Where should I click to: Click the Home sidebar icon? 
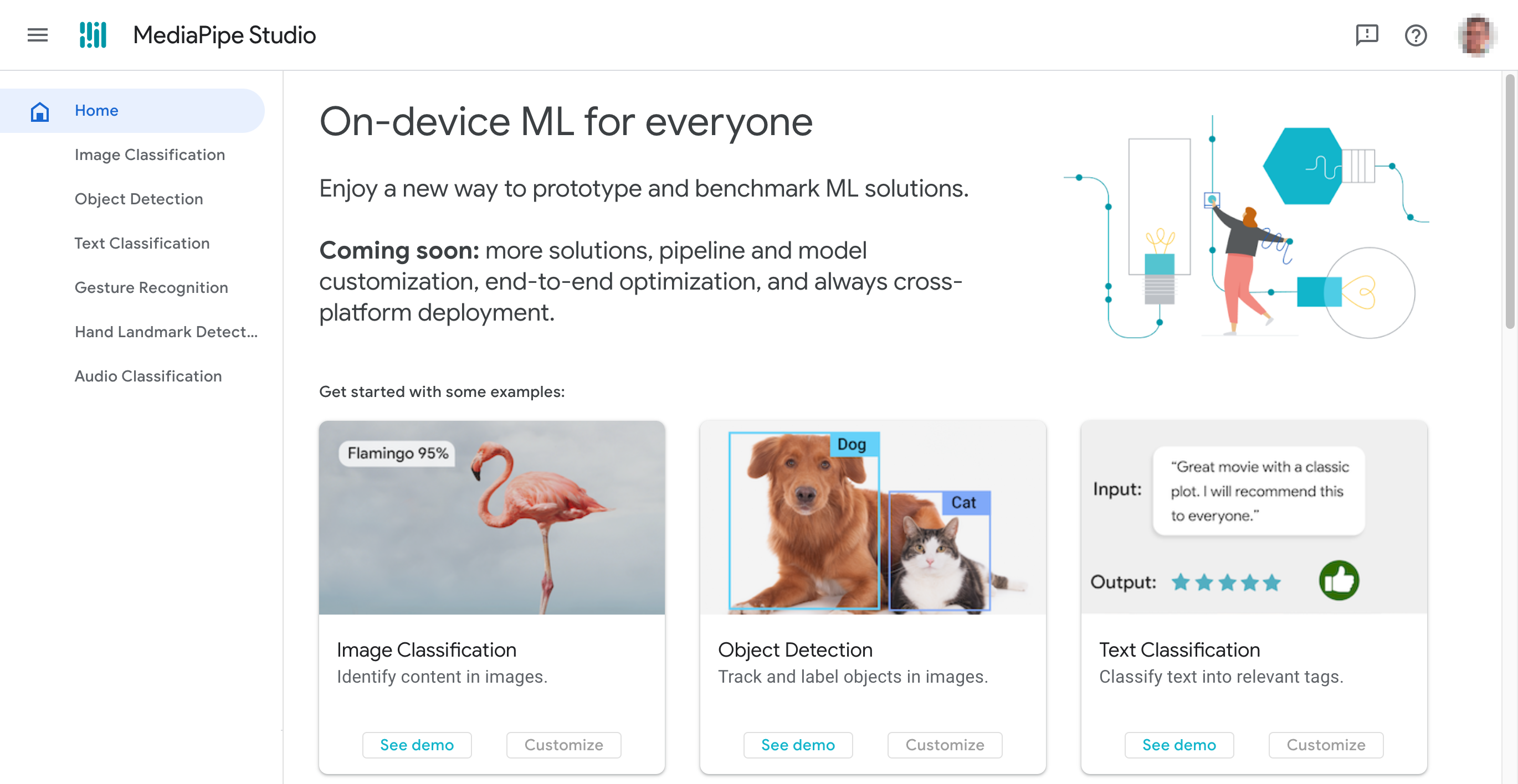(39, 110)
